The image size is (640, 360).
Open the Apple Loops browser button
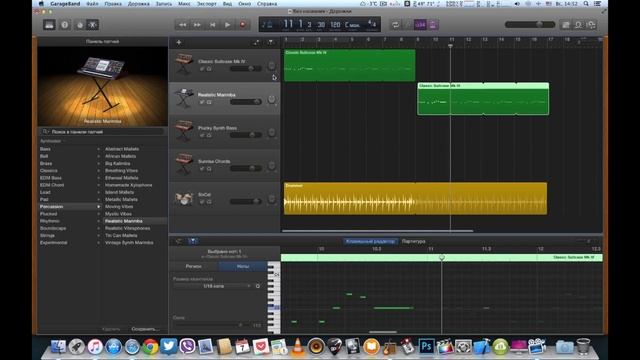tap(578, 25)
